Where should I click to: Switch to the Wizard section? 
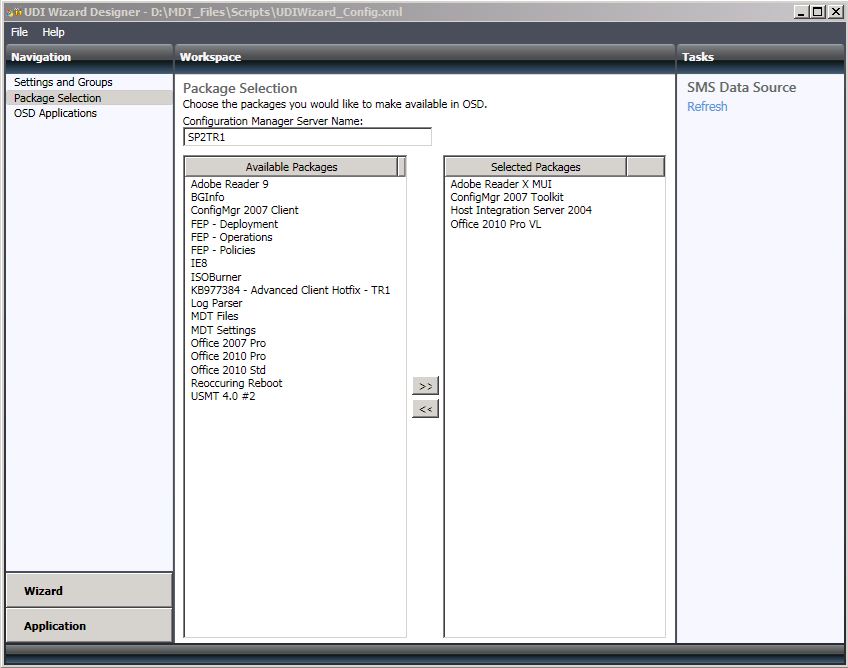(x=89, y=590)
